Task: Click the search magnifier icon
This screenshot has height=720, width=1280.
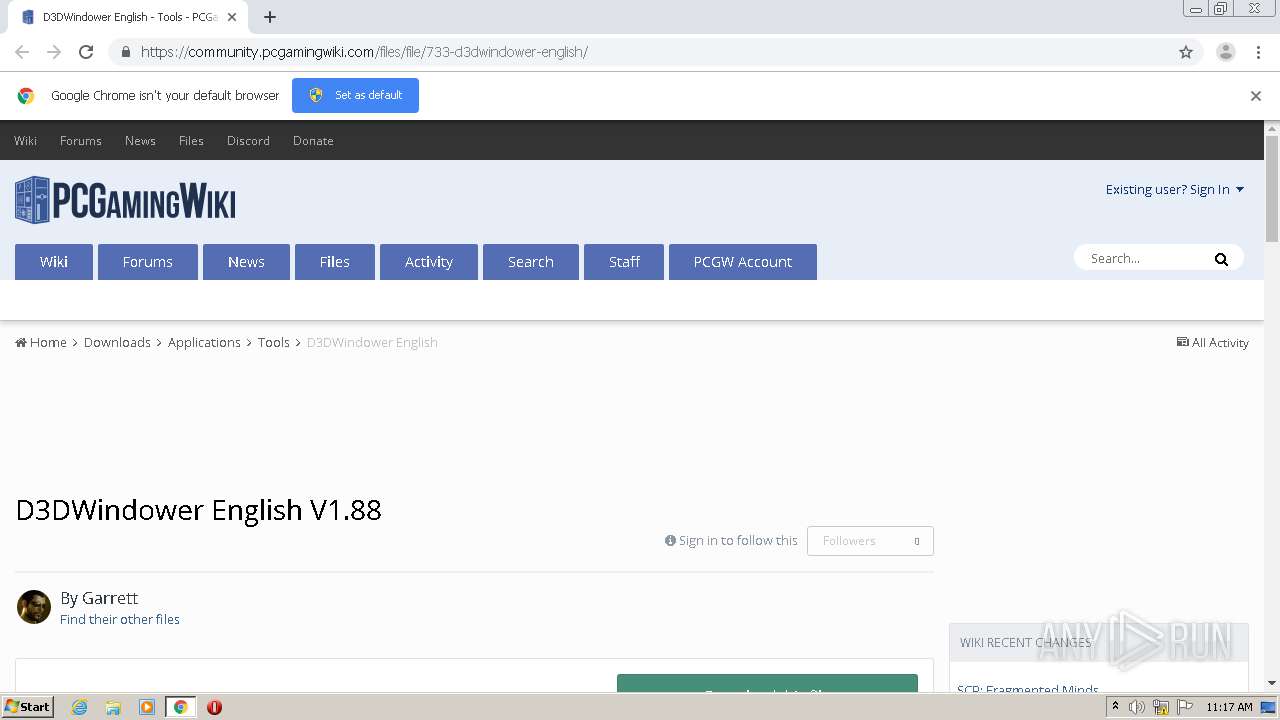Action: 1221,259
